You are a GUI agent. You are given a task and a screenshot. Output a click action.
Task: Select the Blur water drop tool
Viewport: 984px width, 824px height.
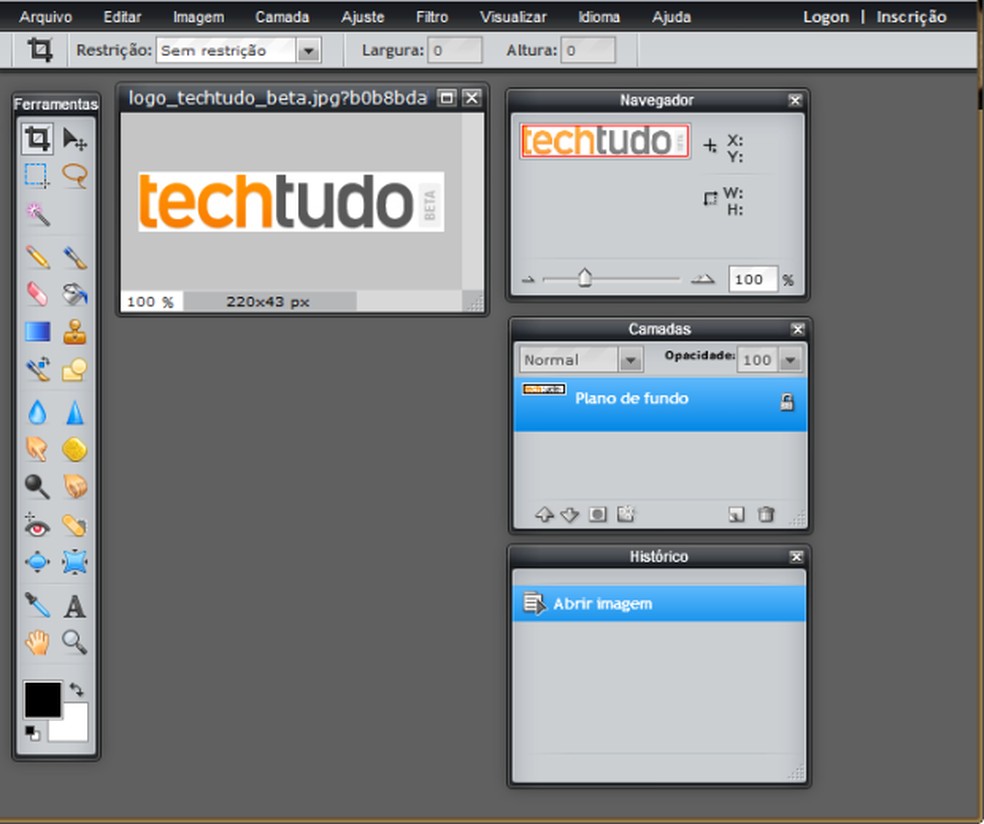37,412
